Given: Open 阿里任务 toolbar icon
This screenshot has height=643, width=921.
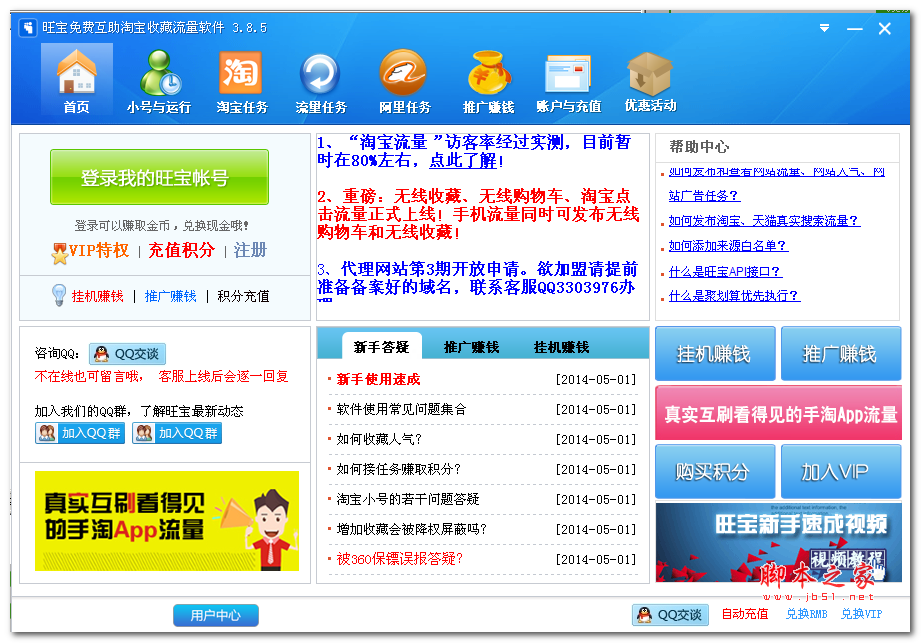Looking at the screenshot, I should (x=404, y=80).
